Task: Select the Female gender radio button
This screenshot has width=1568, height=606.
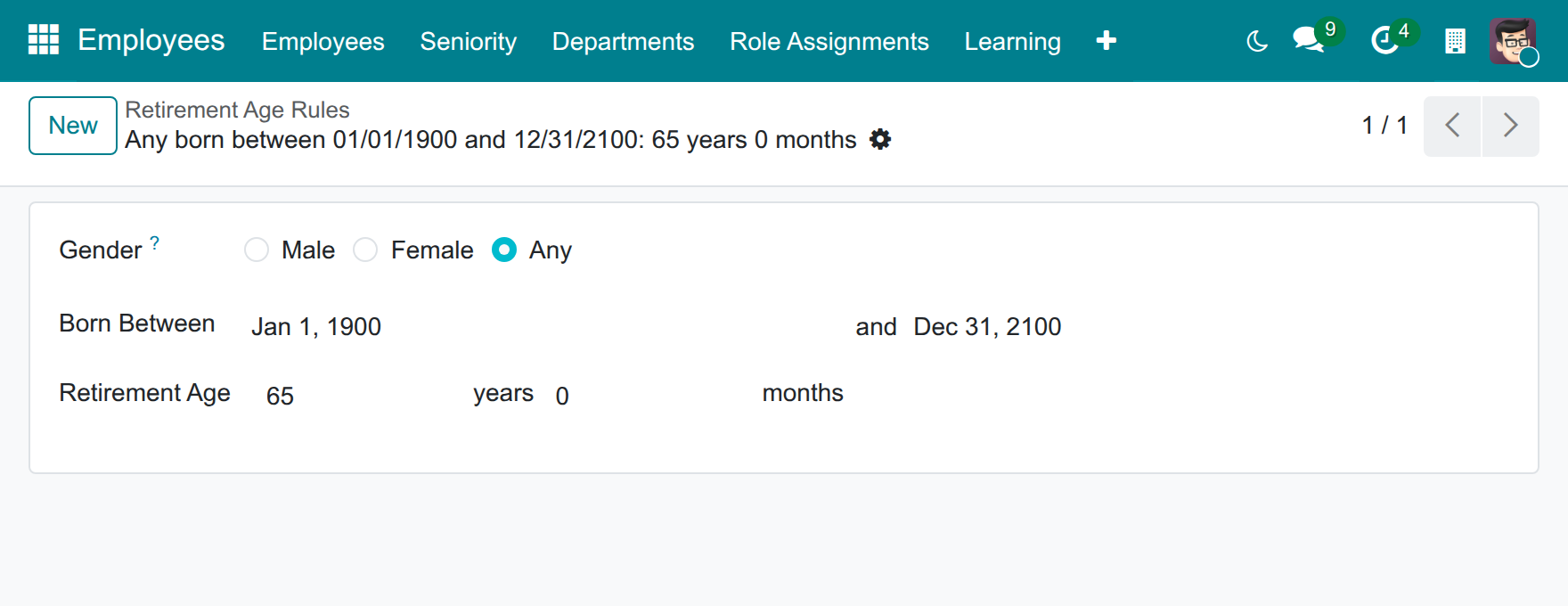Action: pyautogui.click(x=365, y=250)
